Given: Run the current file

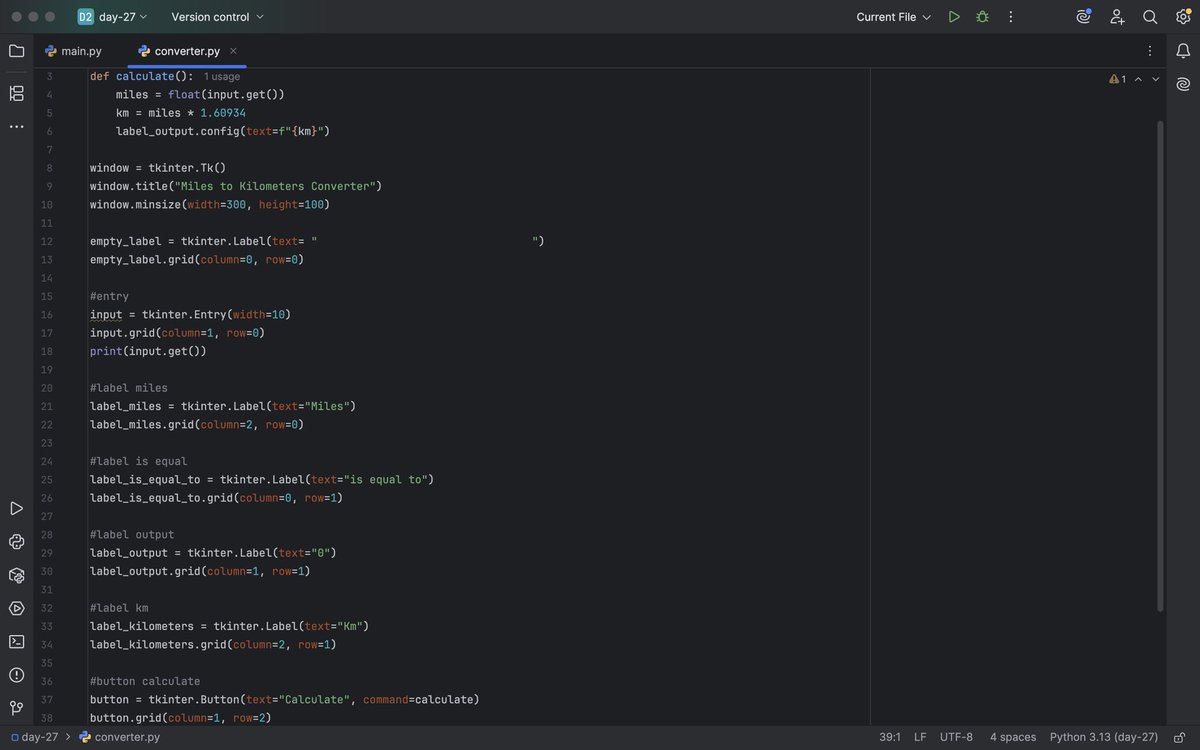Looking at the screenshot, I should coord(954,17).
